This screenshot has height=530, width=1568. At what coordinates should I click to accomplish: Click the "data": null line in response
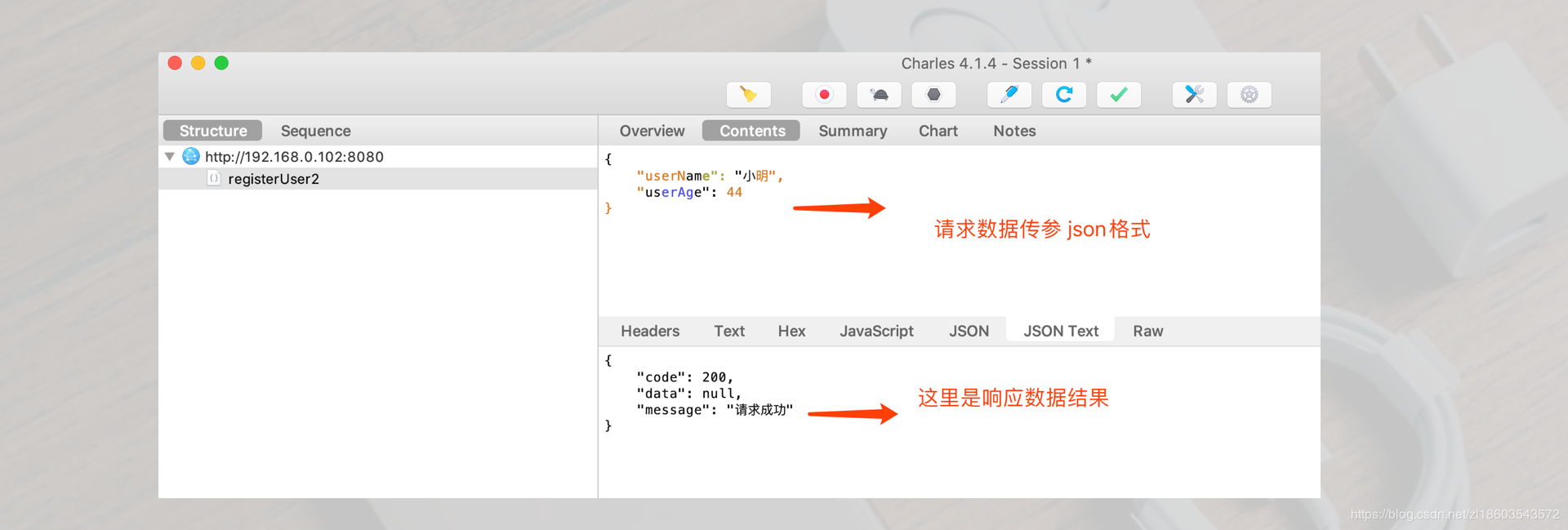coord(688,393)
